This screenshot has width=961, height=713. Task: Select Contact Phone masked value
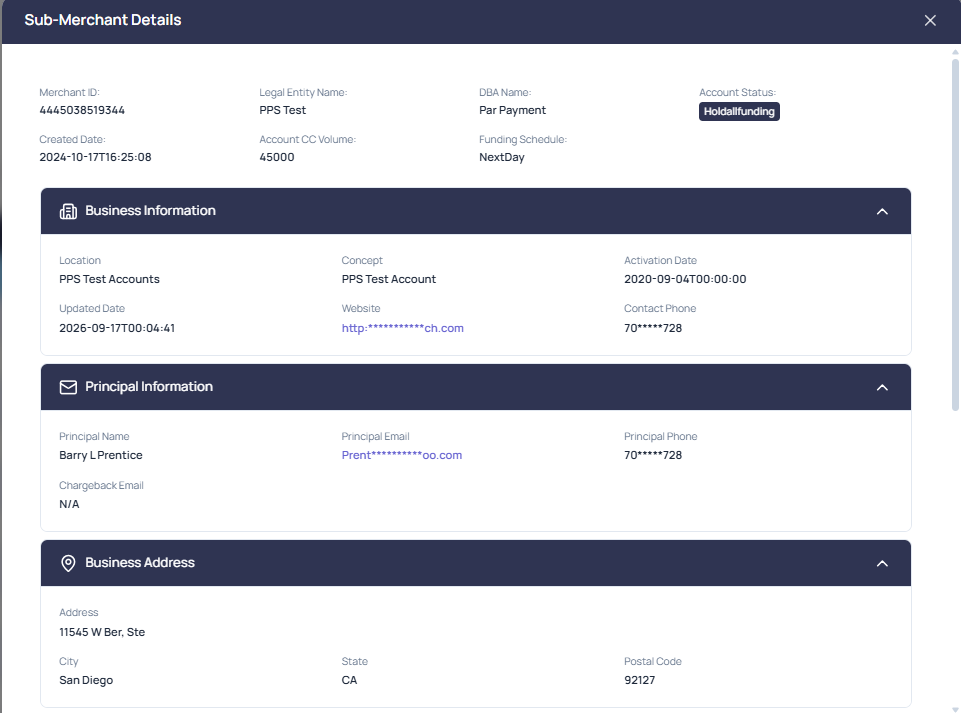click(x=653, y=328)
